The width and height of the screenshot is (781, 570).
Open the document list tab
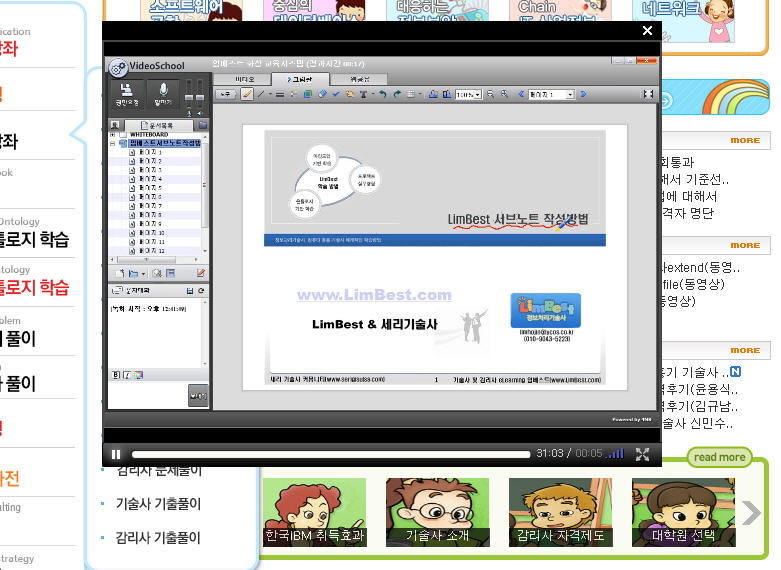click(158, 125)
